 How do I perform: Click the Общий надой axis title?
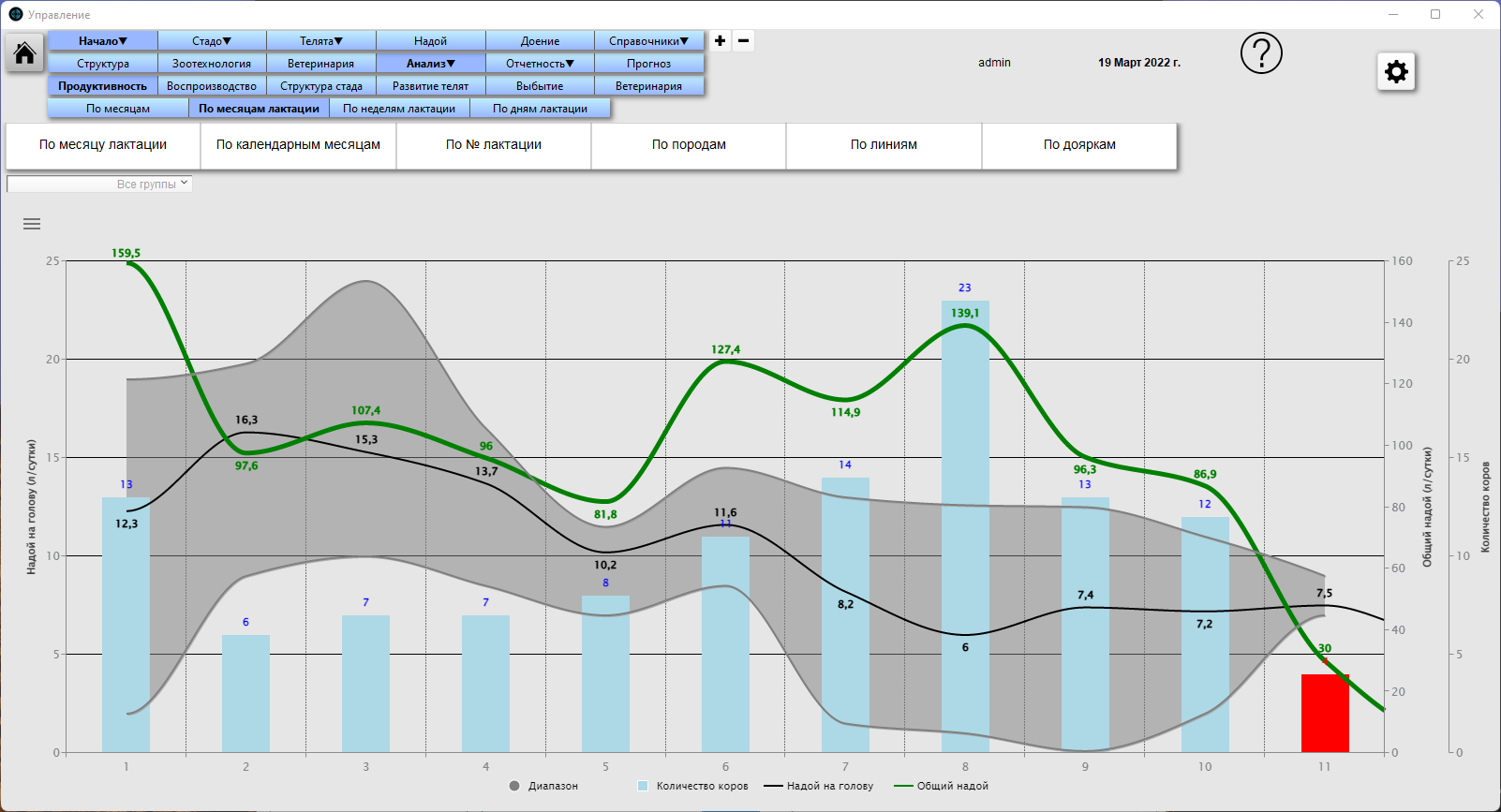pos(1427,507)
